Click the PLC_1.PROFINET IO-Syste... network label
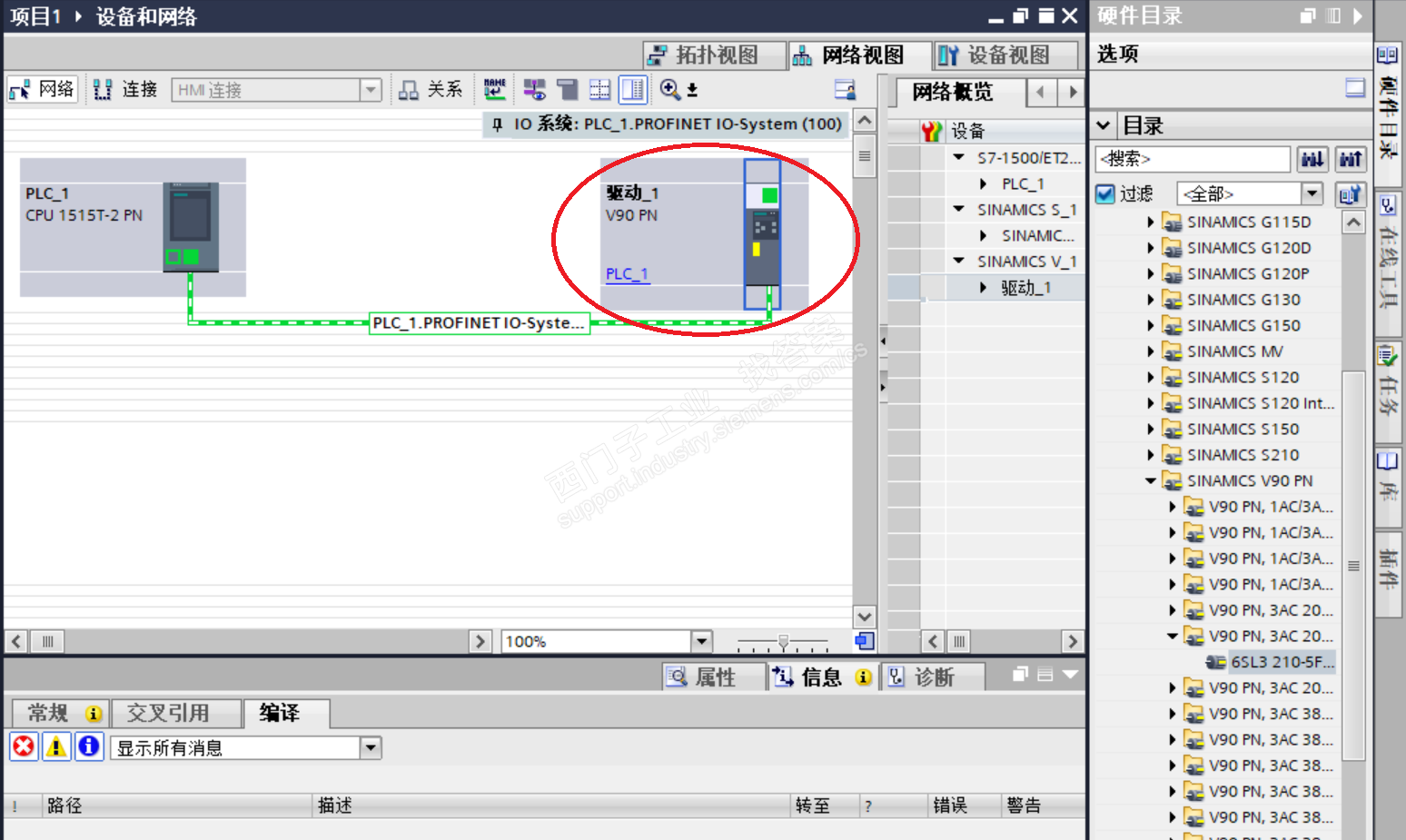The image size is (1406, 840). [479, 323]
